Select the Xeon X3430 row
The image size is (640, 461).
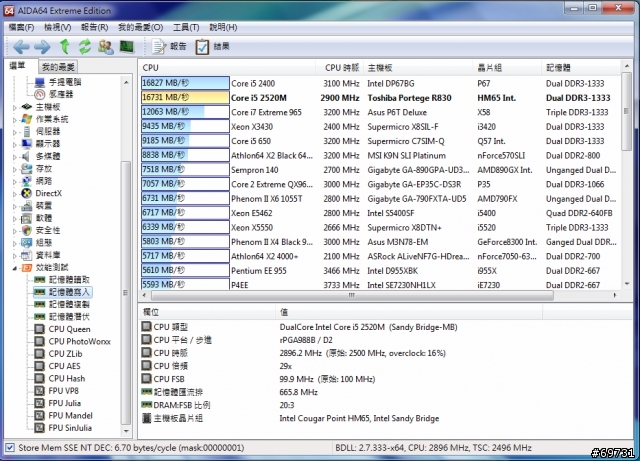tap(380, 127)
